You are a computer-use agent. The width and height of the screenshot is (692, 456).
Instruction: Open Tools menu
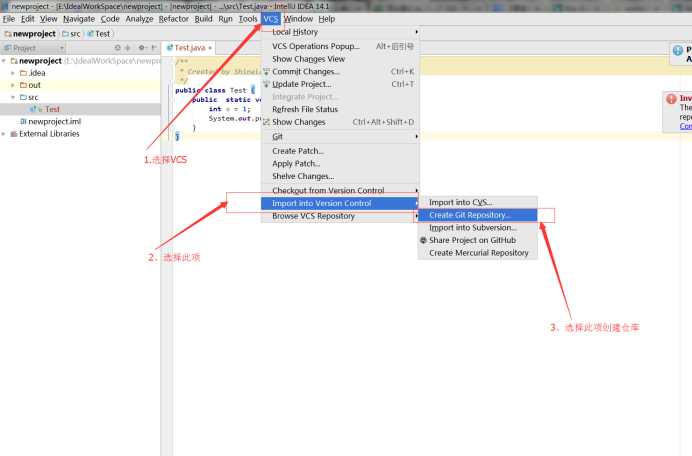pos(248,19)
